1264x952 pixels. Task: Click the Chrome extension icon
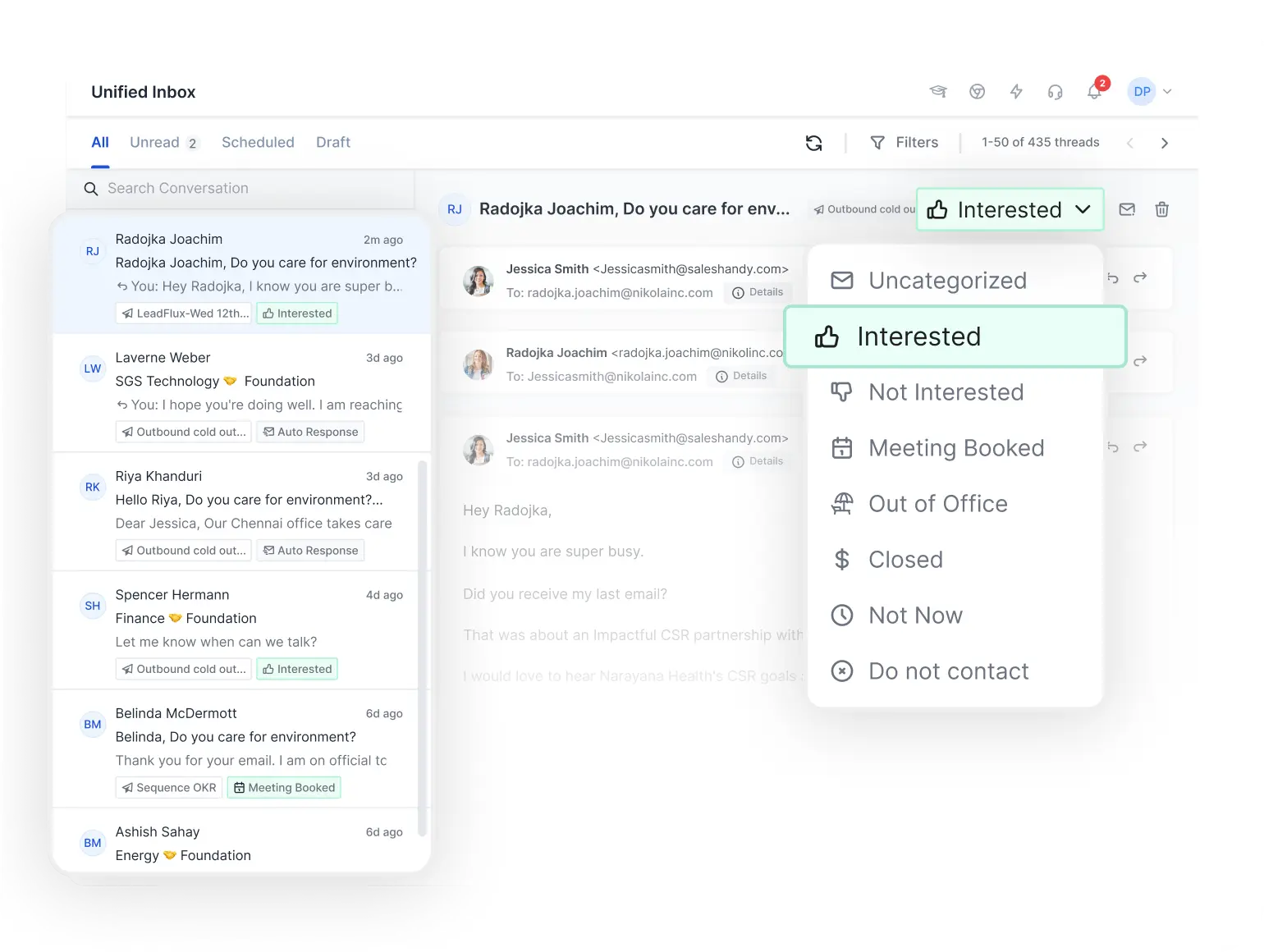tap(977, 92)
